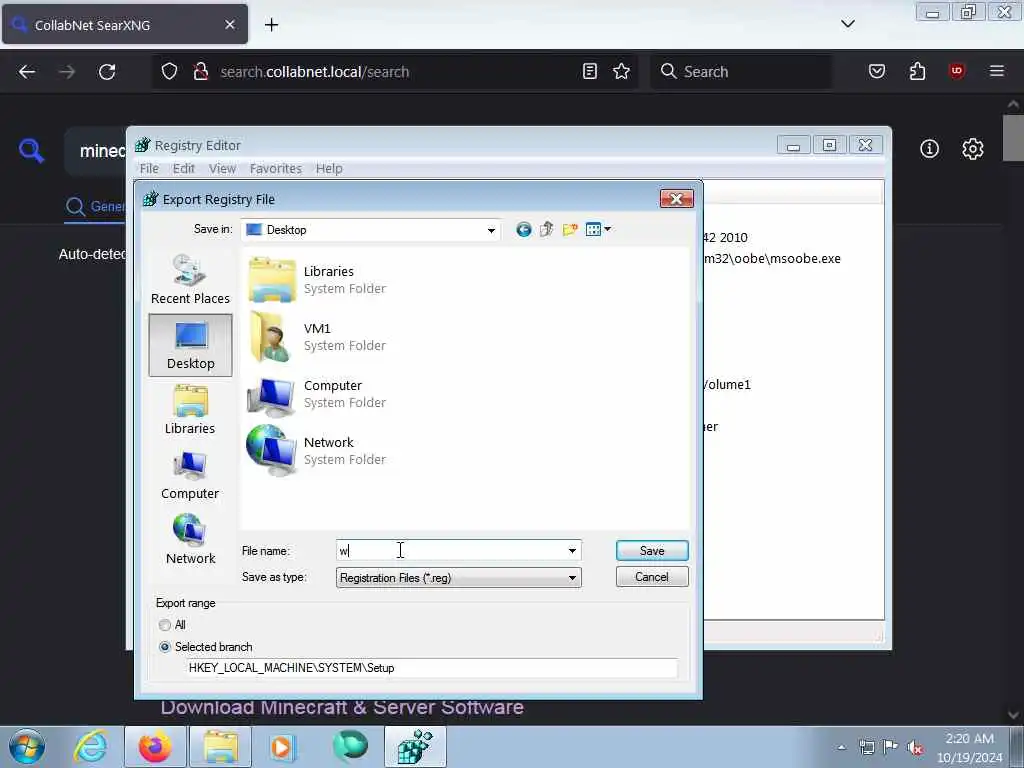
Task: Click into the File name text field
Action: pyautogui.click(x=451, y=551)
